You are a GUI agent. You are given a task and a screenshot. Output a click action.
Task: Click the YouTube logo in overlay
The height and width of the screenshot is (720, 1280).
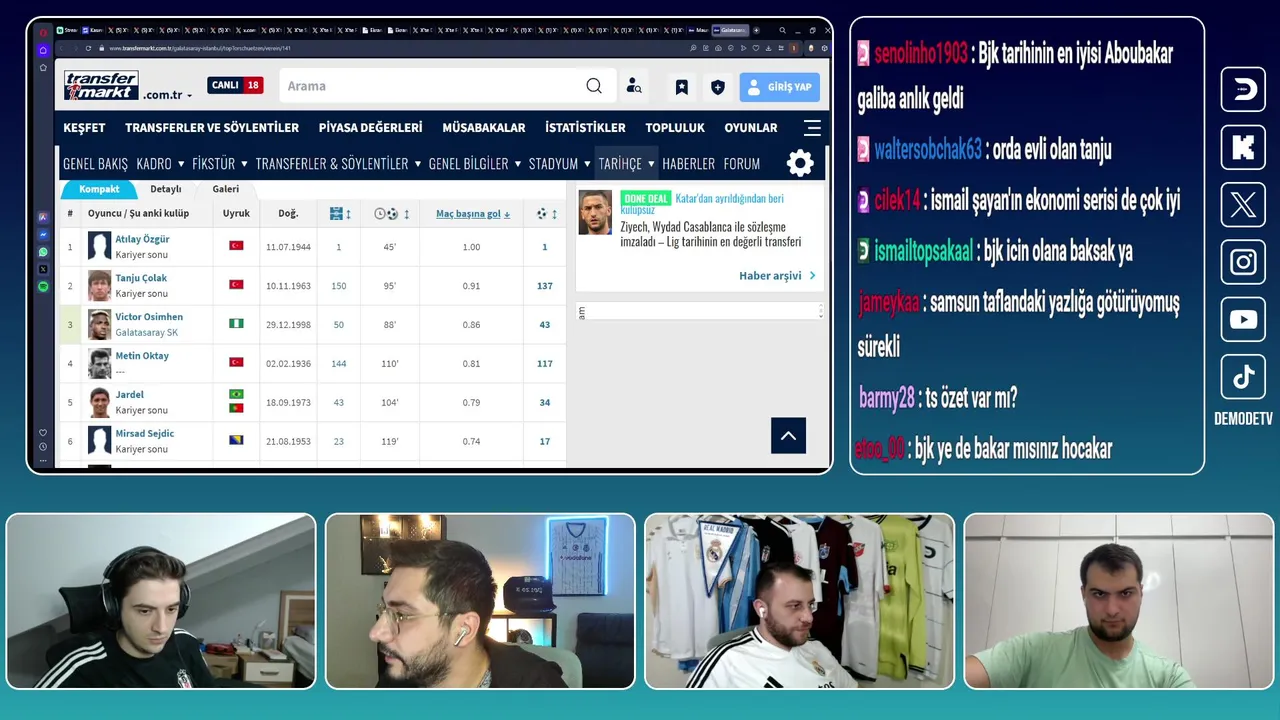(x=1243, y=320)
